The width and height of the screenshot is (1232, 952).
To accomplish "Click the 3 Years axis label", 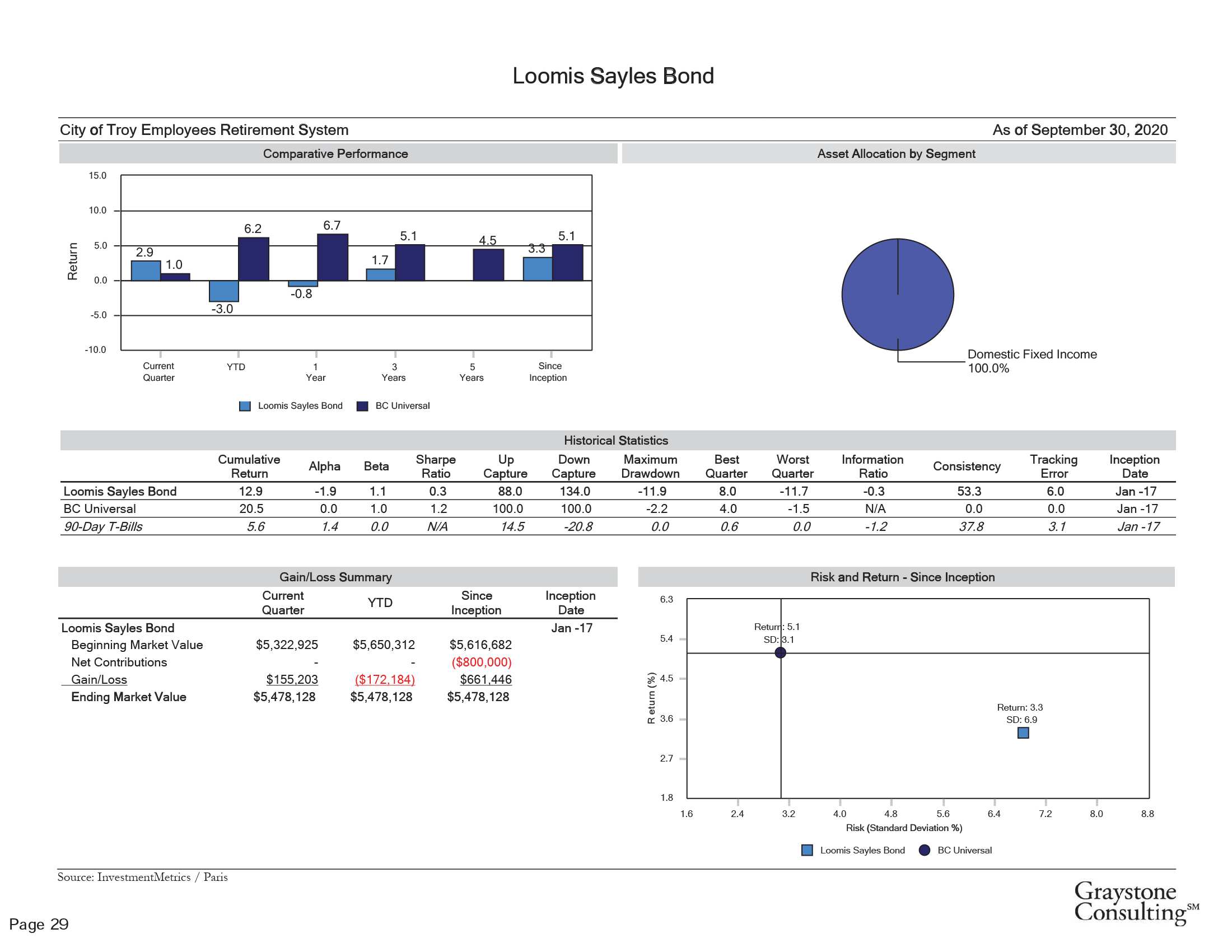I will [394, 372].
